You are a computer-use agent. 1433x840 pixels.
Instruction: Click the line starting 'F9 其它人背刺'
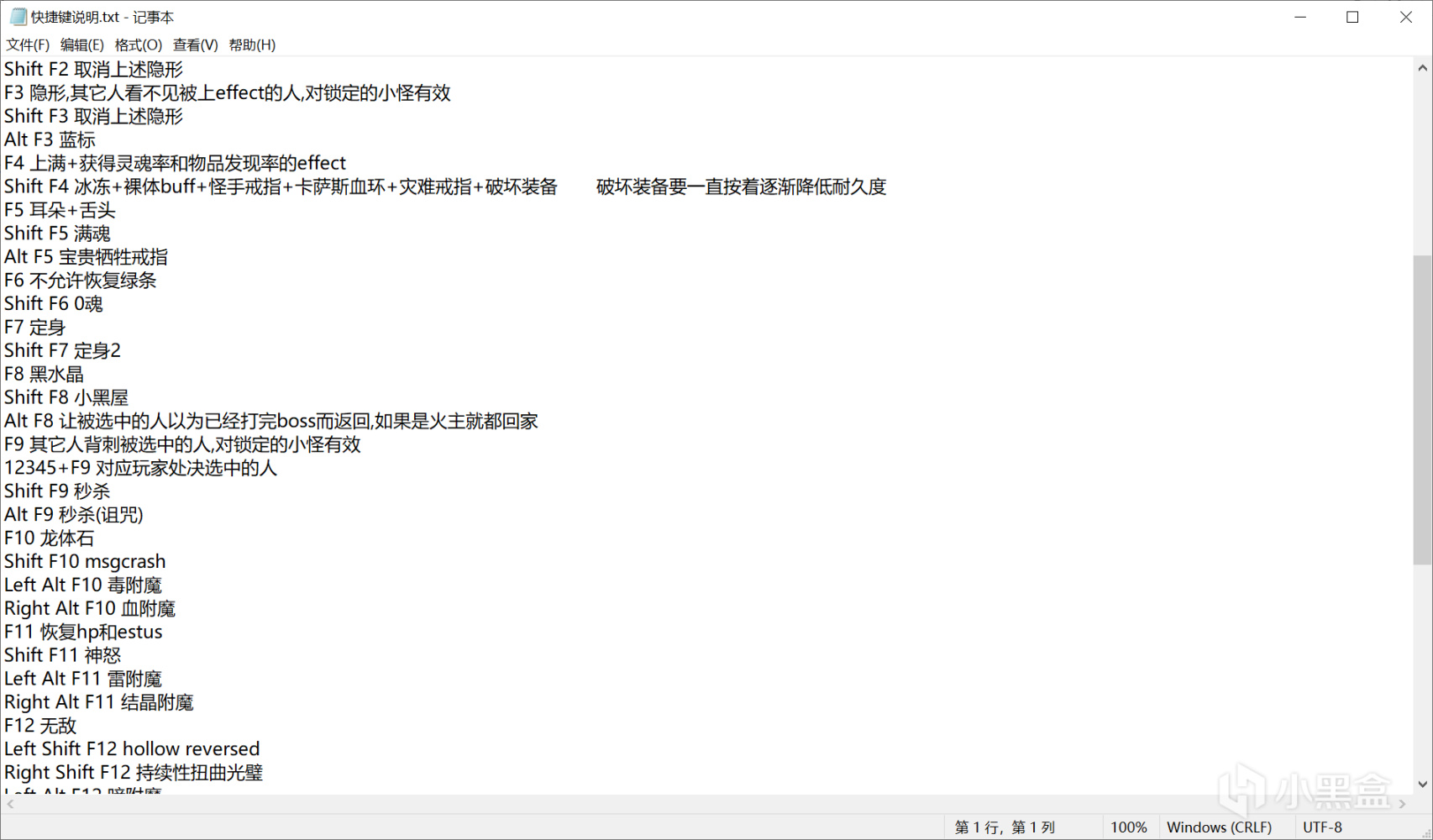coord(182,445)
